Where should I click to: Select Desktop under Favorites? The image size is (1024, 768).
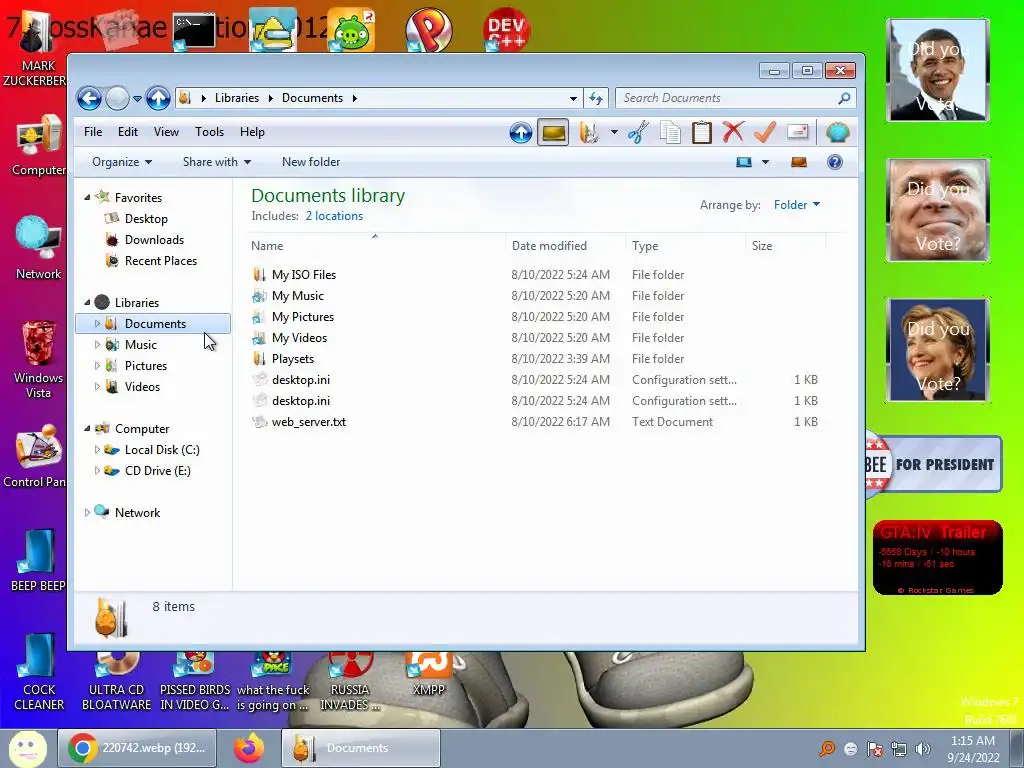tap(146, 219)
